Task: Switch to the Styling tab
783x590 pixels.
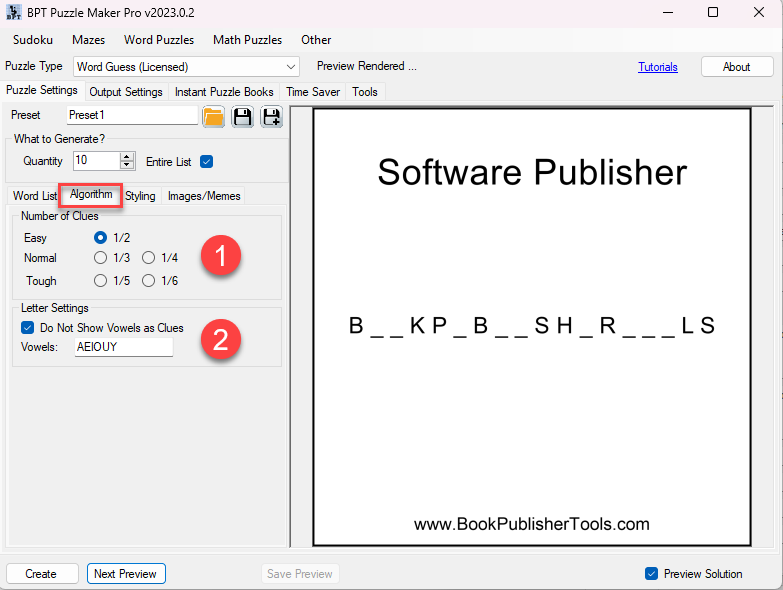Action: pos(140,196)
